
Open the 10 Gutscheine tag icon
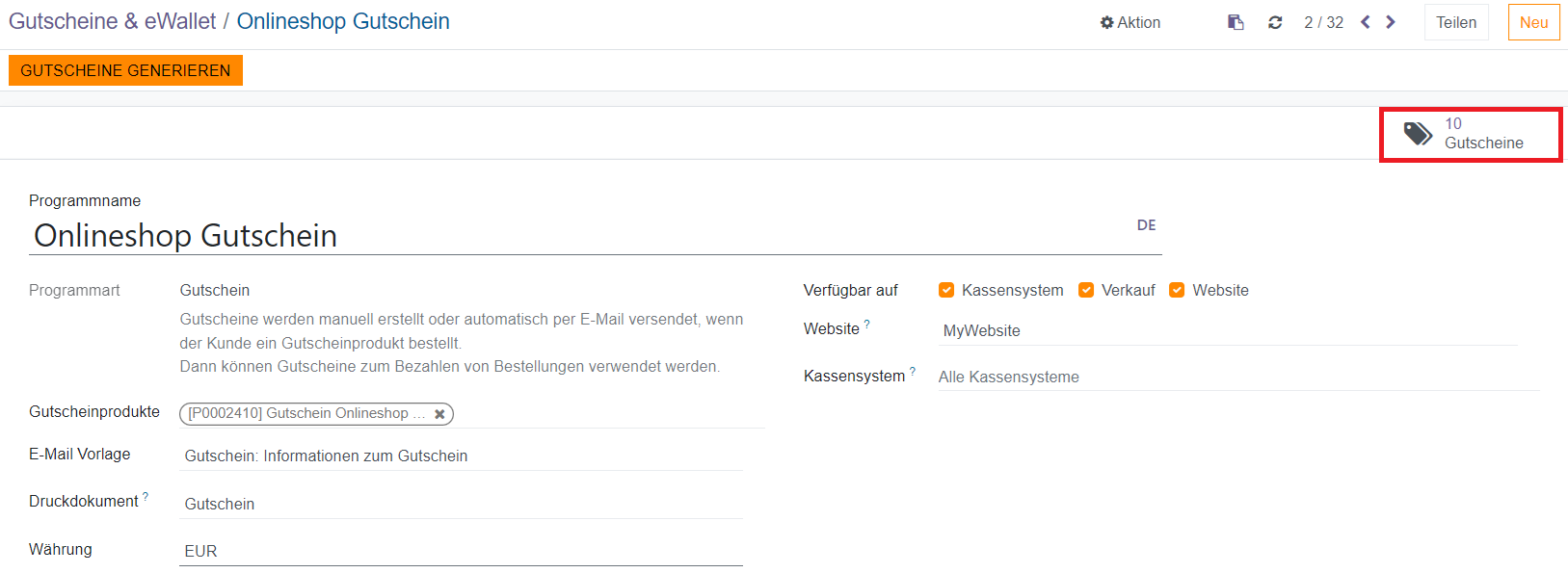pyautogui.click(x=1418, y=134)
